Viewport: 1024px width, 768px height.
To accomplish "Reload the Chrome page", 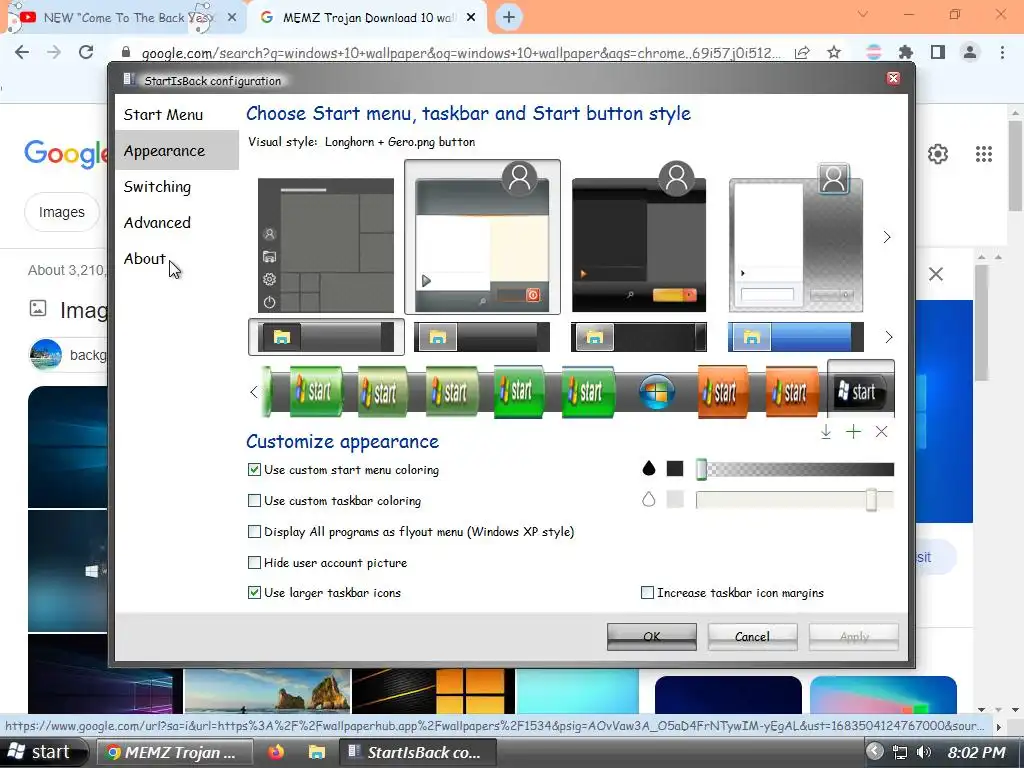I will point(86,52).
